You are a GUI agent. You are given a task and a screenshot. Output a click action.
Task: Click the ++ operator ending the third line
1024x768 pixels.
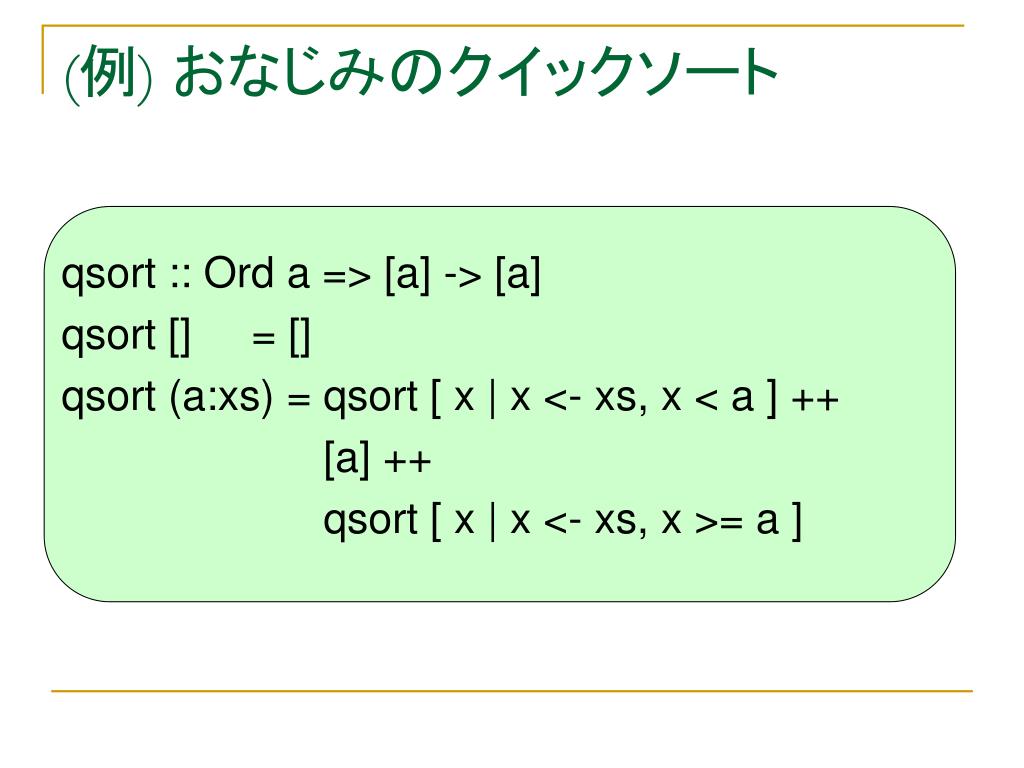point(815,400)
